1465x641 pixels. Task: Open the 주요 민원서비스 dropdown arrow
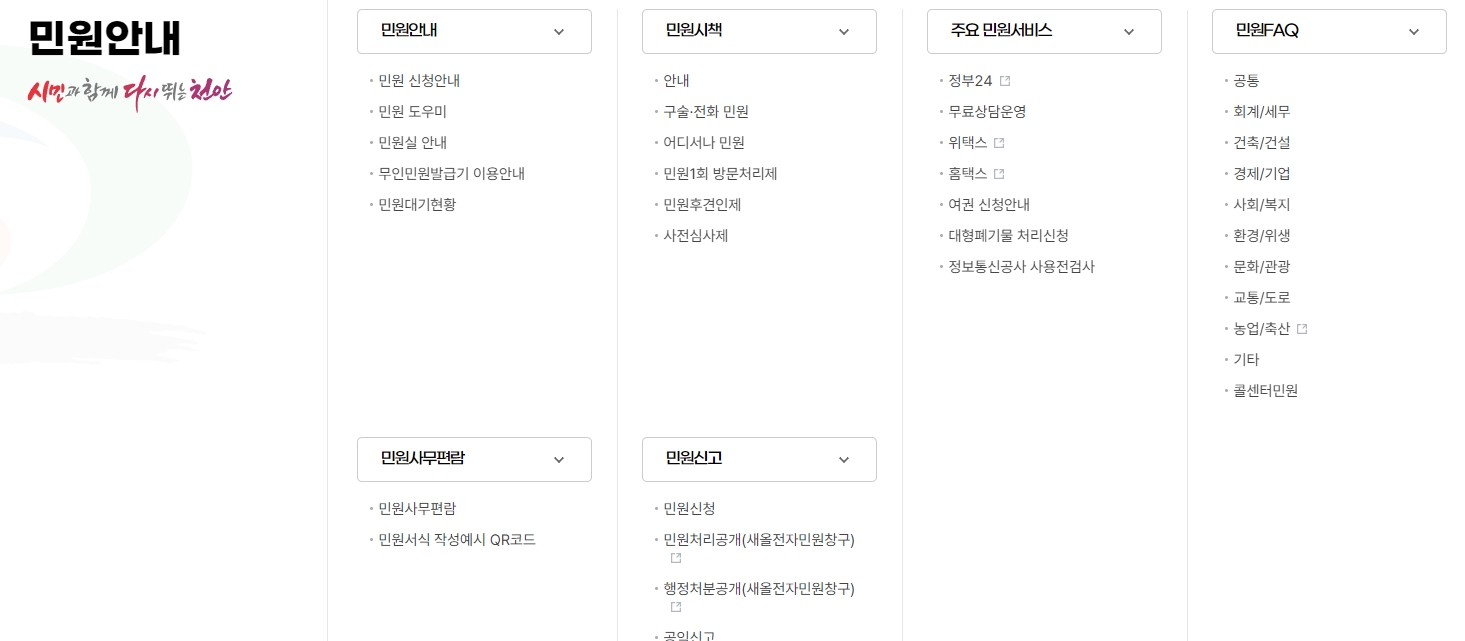(1128, 31)
